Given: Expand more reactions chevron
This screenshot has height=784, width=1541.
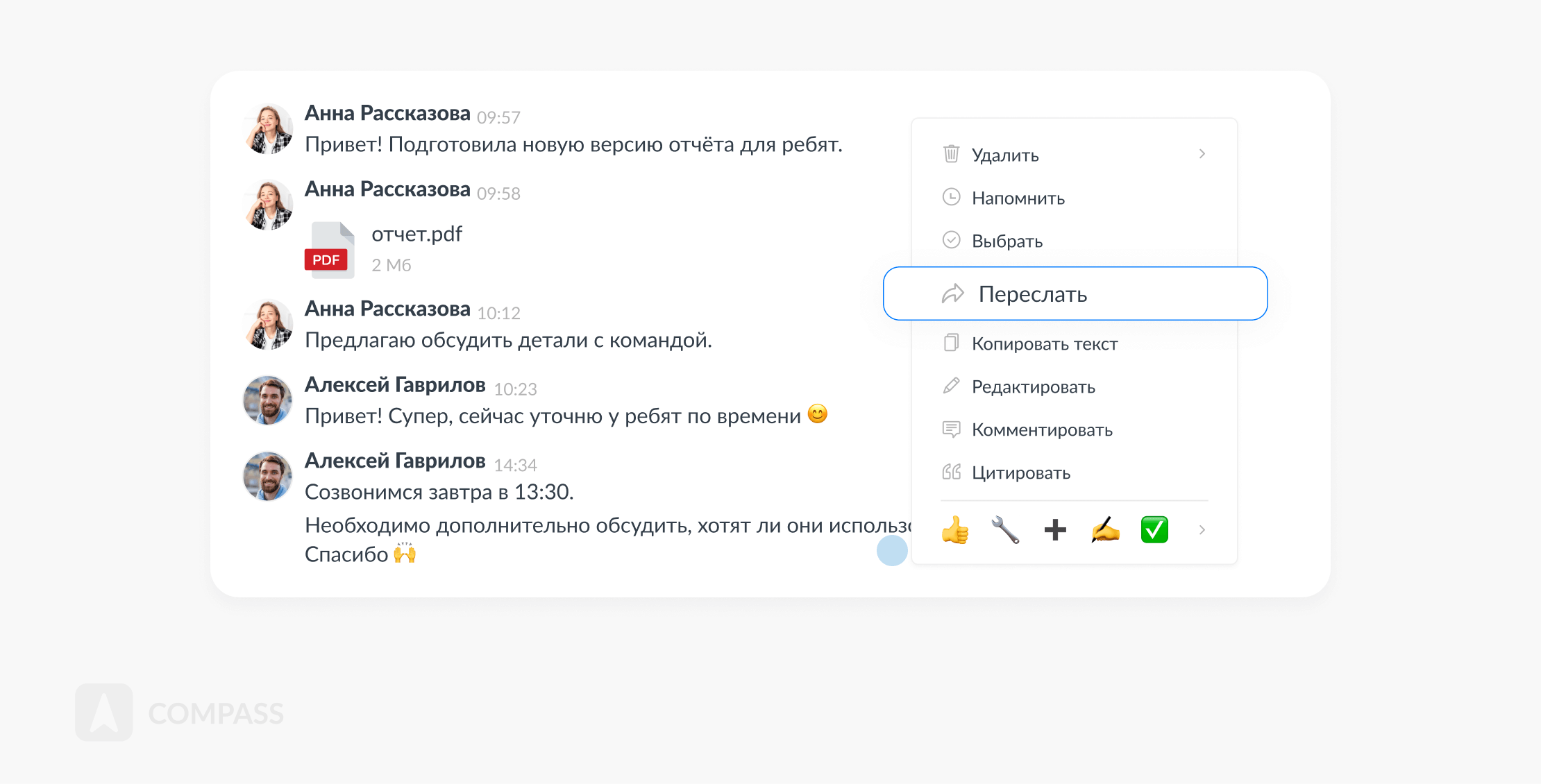Looking at the screenshot, I should pos(1202,530).
